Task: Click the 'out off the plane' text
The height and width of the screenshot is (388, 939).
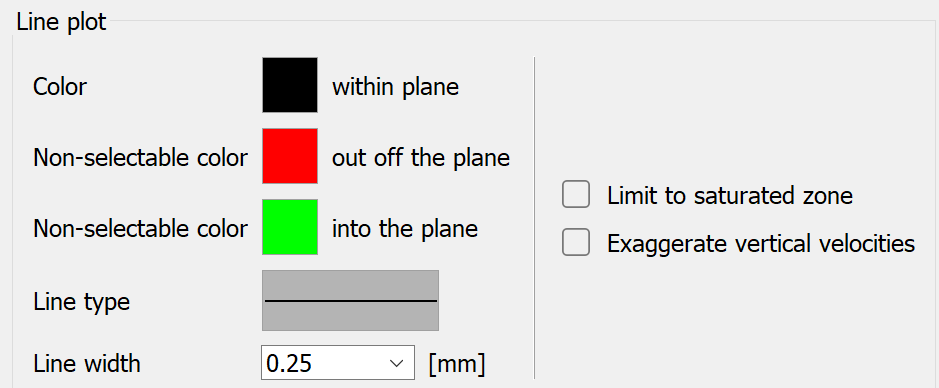Action: click(421, 157)
